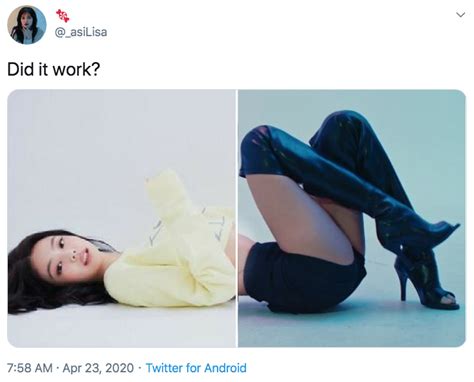Select the "Did it work?" tweet text
The height and width of the screenshot is (382, 474).
53,69
